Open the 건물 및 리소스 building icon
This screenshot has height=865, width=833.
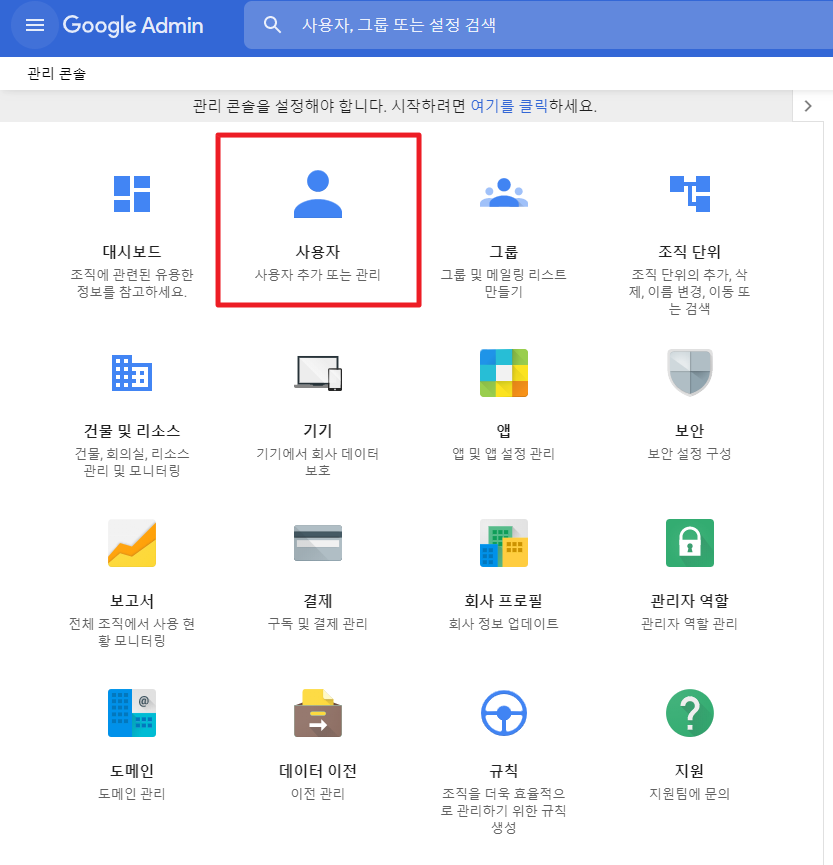[132, 373]
